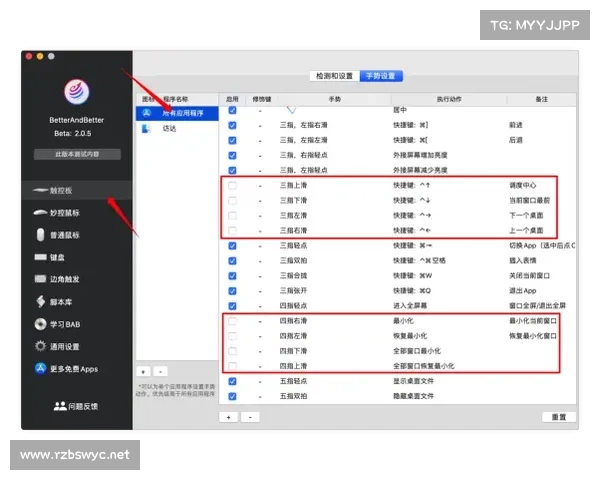Click the 问题反馈 feedback button
Image resolution: width=600 pixels, height=480 pixels.
(77, 406)
